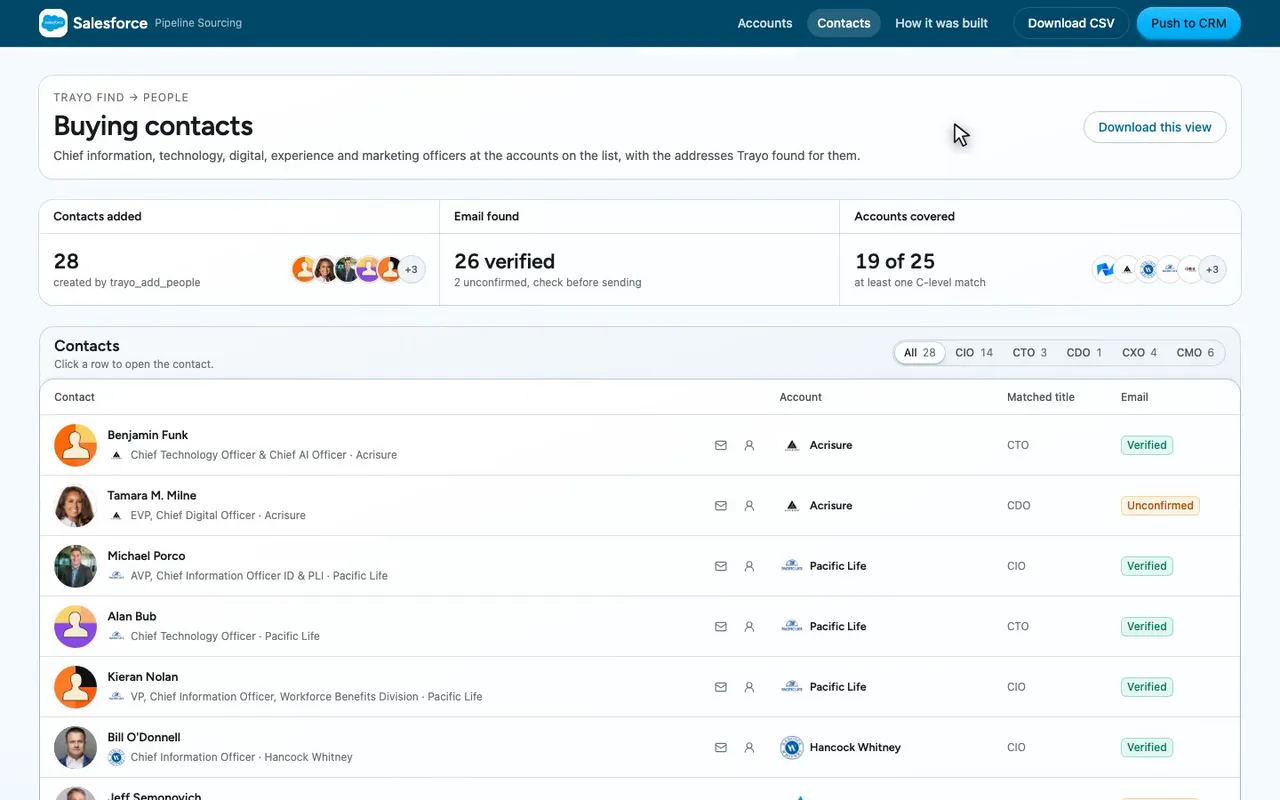
Task: Click Download CSV button
Action: point(1071,23)
